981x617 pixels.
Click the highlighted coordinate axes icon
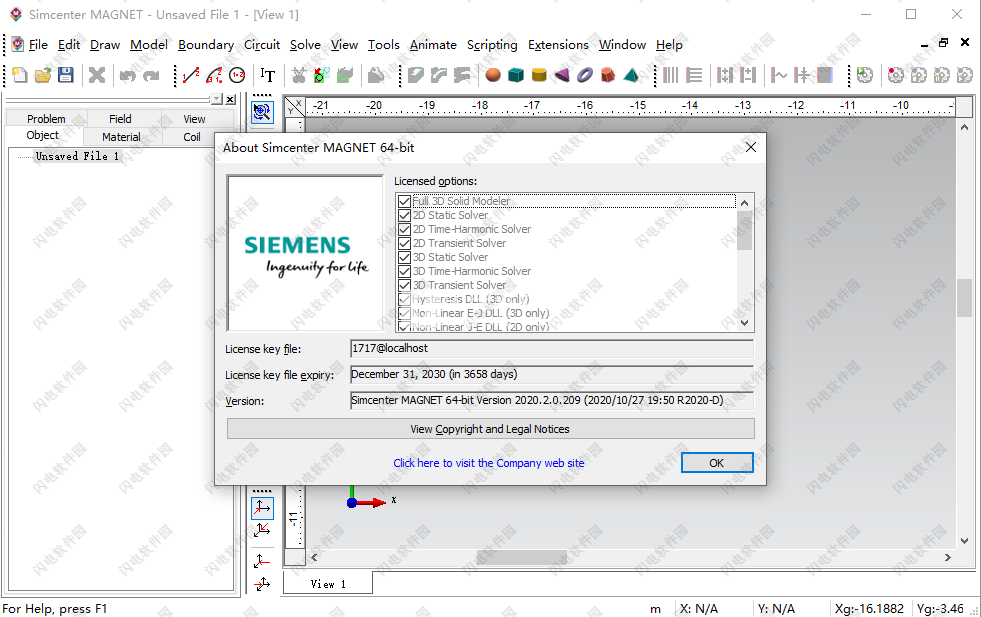pyautogui.click(x=262, y=507)
